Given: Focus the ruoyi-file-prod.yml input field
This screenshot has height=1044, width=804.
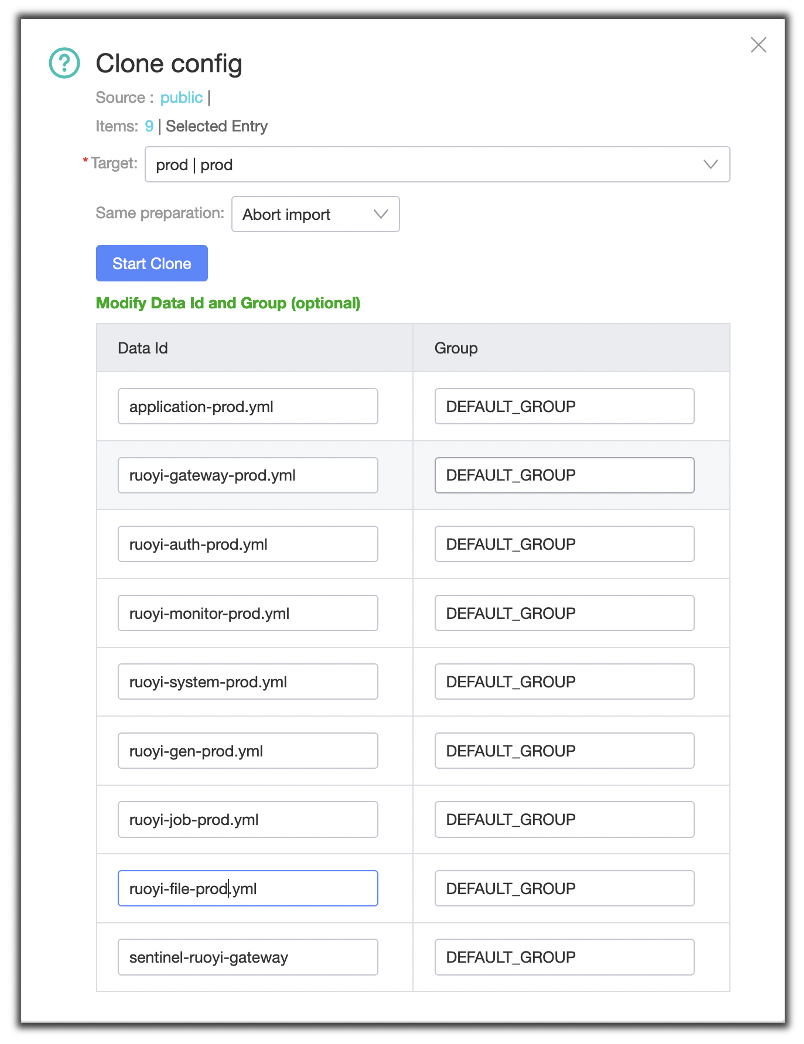Looking at the screenshot, I should pyautogui.click(x=248, y=888).
